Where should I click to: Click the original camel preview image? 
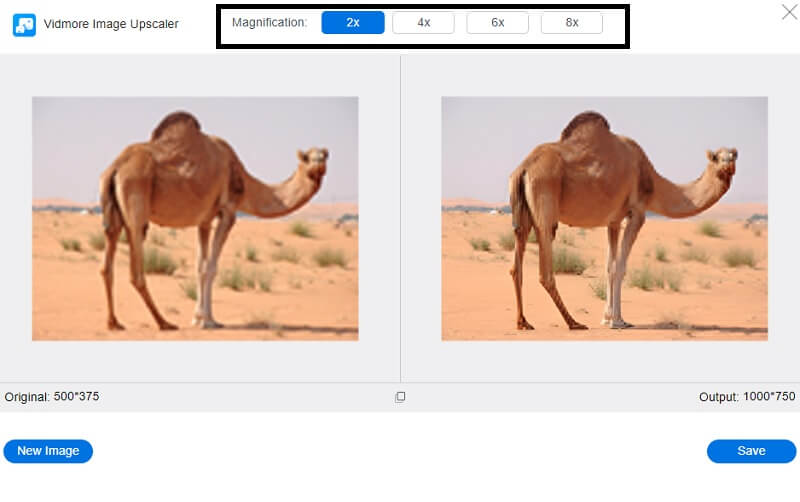(x=195, y=218)
